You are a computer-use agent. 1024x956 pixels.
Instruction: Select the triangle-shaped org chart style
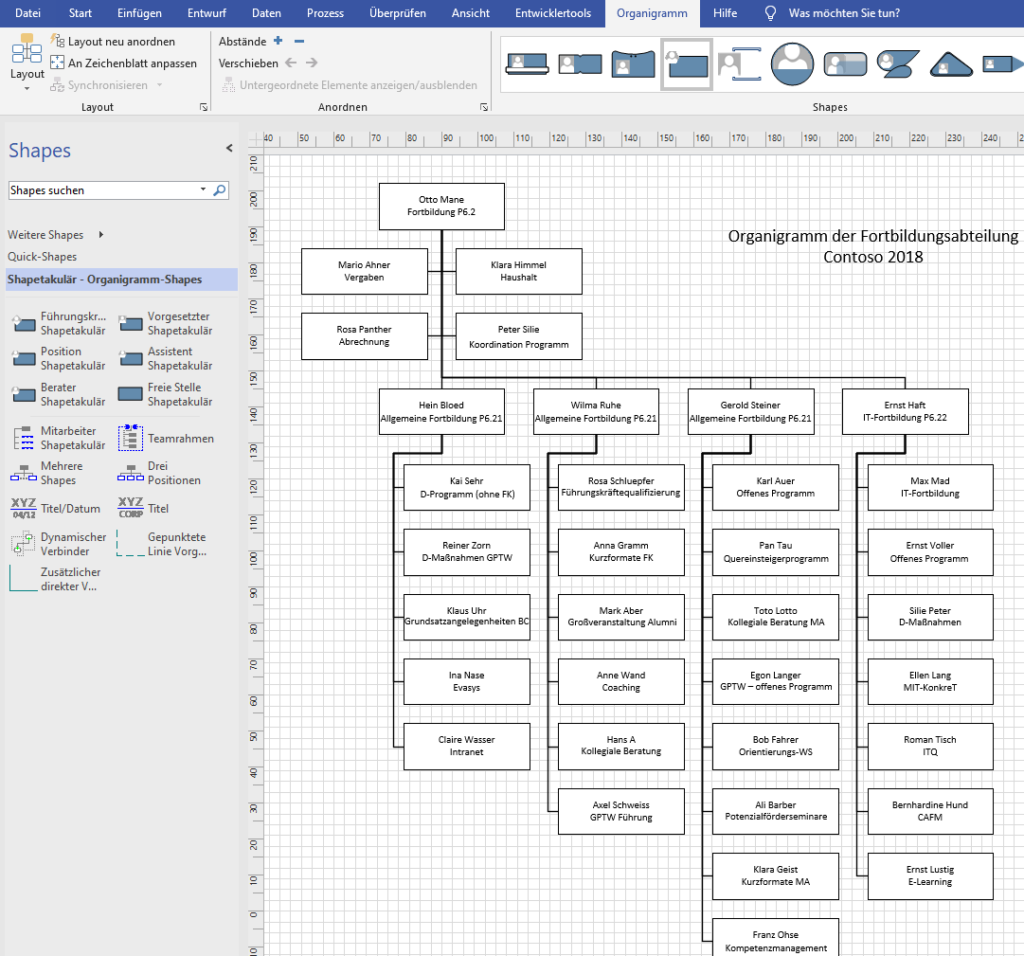click(x=951, y=64)
